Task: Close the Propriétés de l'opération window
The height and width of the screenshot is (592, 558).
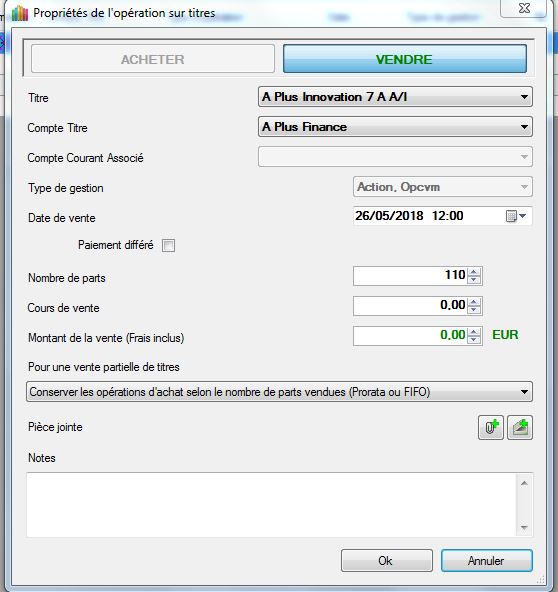Action: tap(524, 8)
